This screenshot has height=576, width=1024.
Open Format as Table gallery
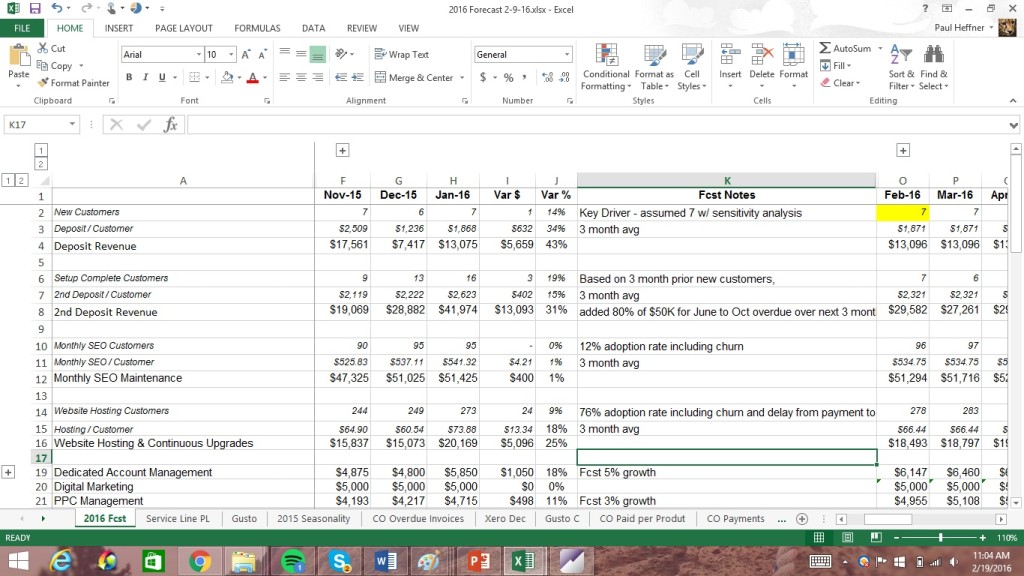tap(654, 67)
